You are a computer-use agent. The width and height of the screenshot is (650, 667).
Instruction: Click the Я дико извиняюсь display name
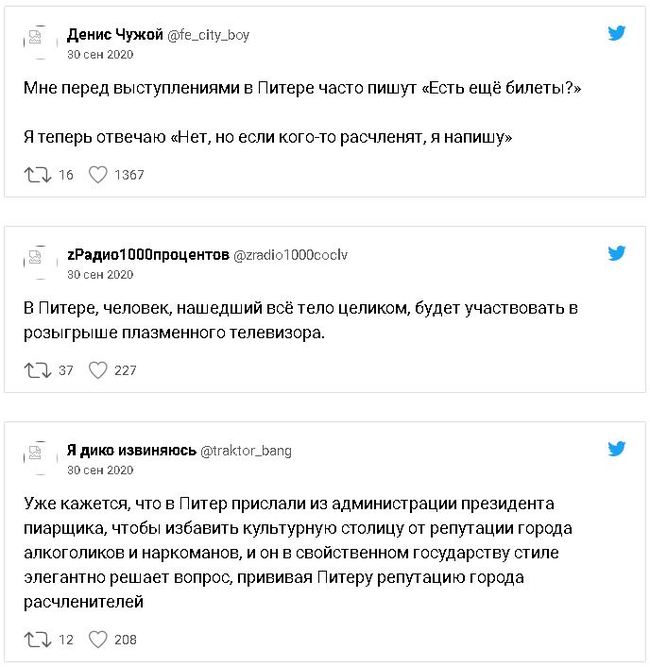click(x=131, y=451)
